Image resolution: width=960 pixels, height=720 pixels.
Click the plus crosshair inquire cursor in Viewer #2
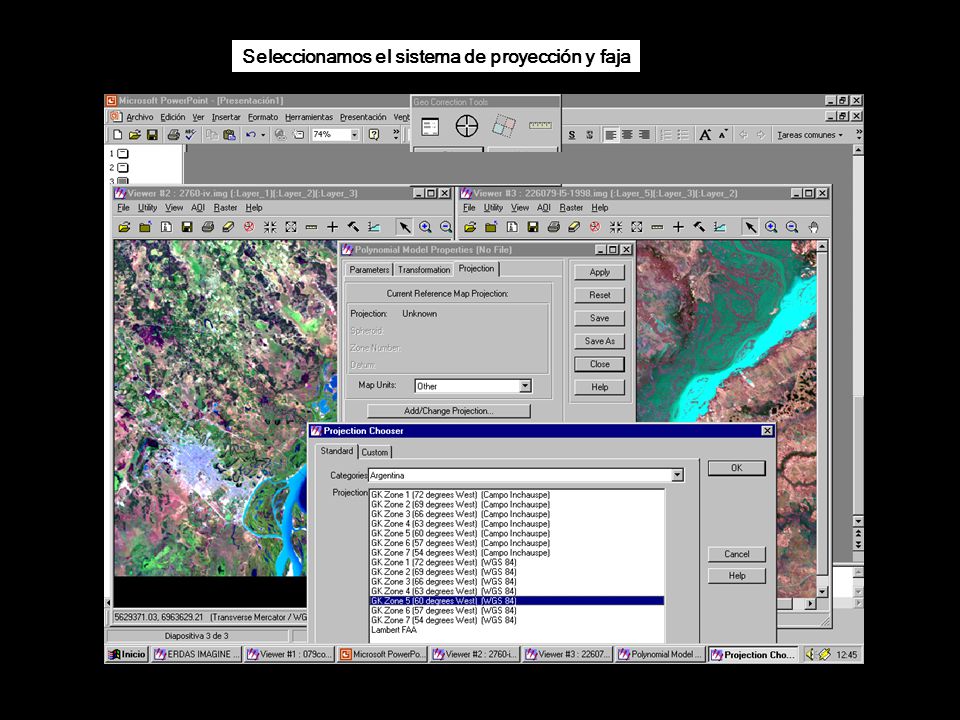tap(332, 227)
